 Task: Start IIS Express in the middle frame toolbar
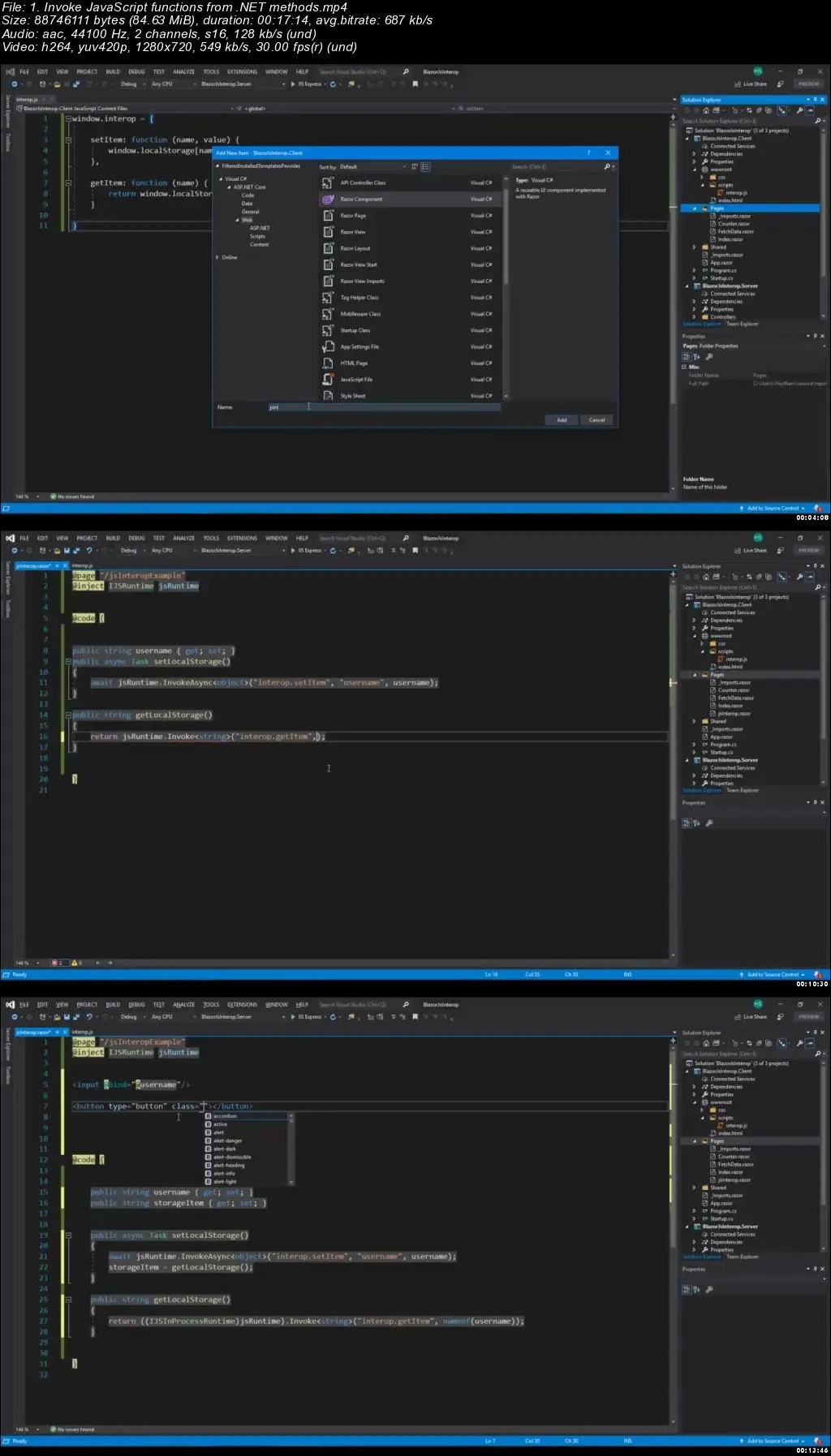click(x=307, y=550)
